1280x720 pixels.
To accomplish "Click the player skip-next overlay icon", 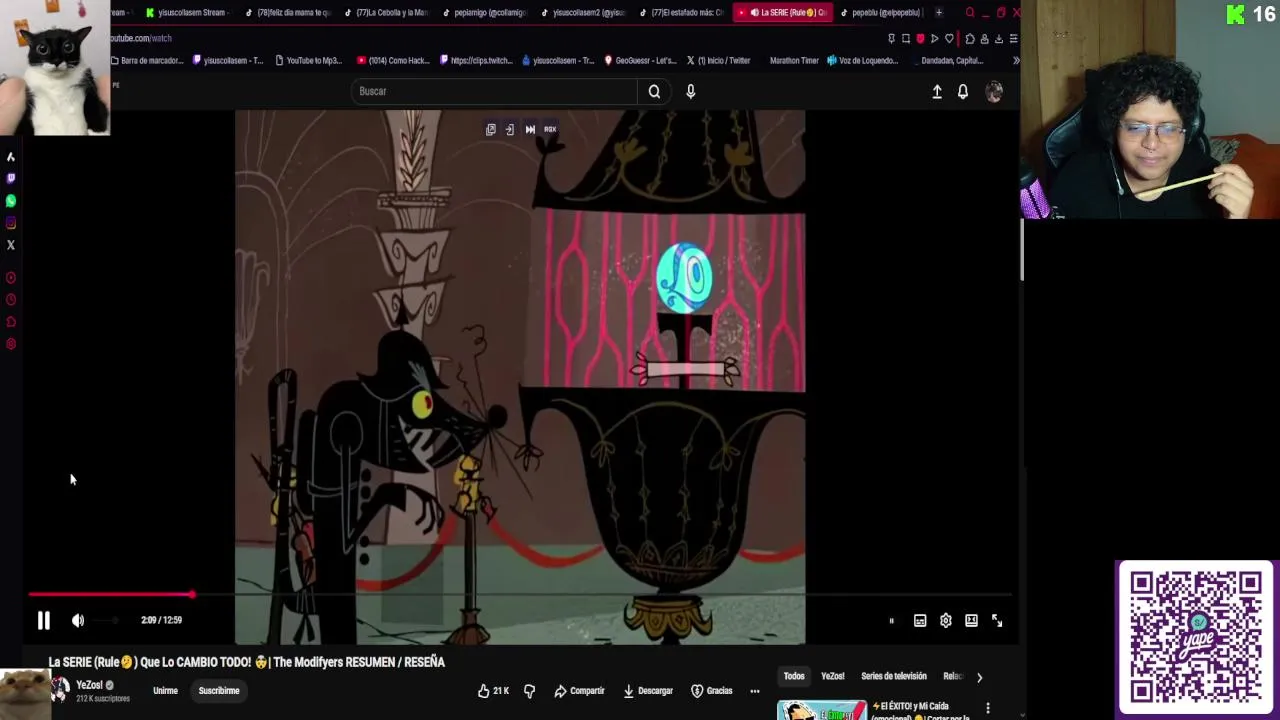I will coord(530,129).
